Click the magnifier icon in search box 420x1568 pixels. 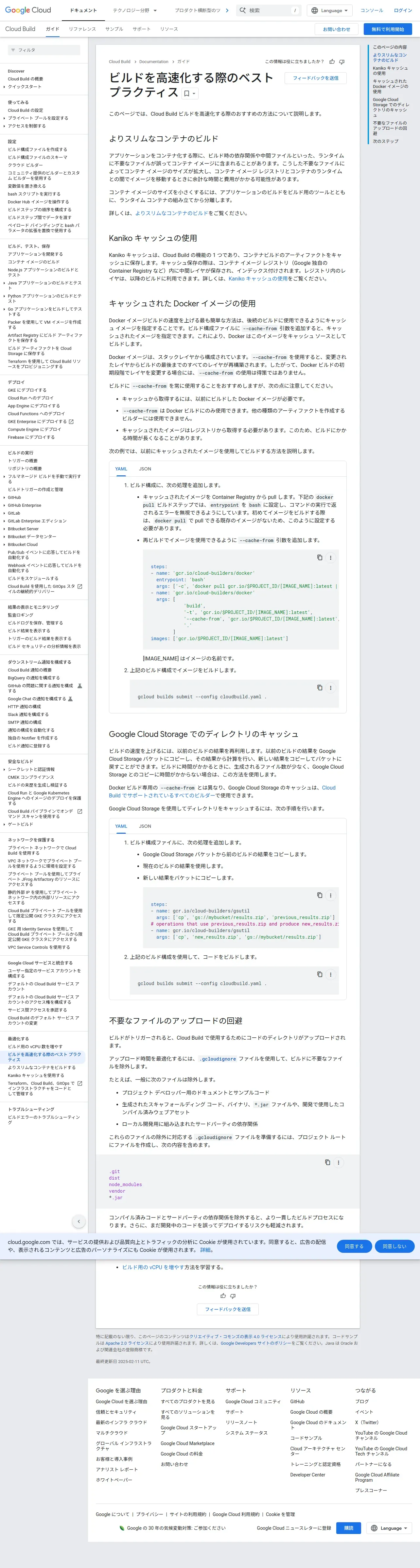pos(243,10)
